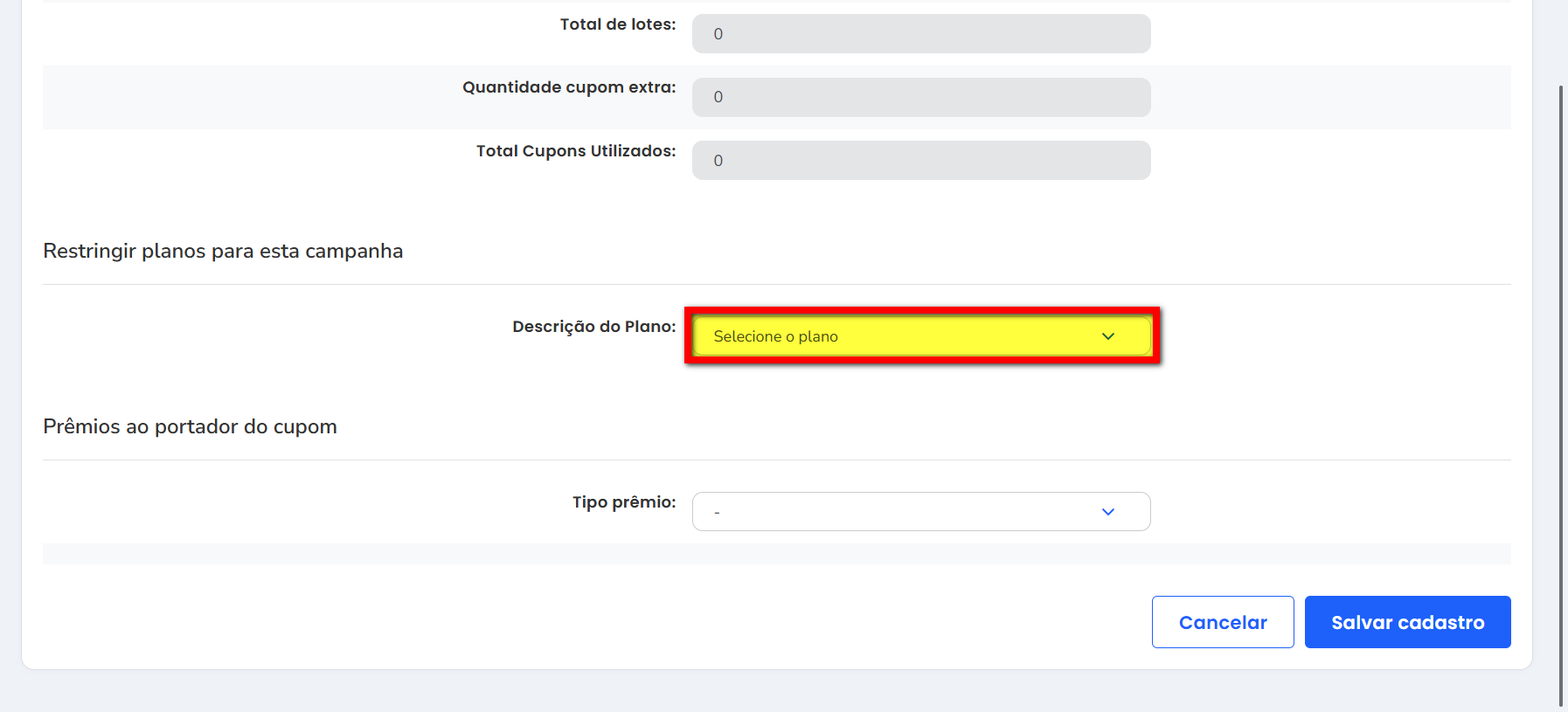Click the 'Selecione o plano' placeholder text
Image resolution: width=1568 pixels, height=712 pixels.
775,336
